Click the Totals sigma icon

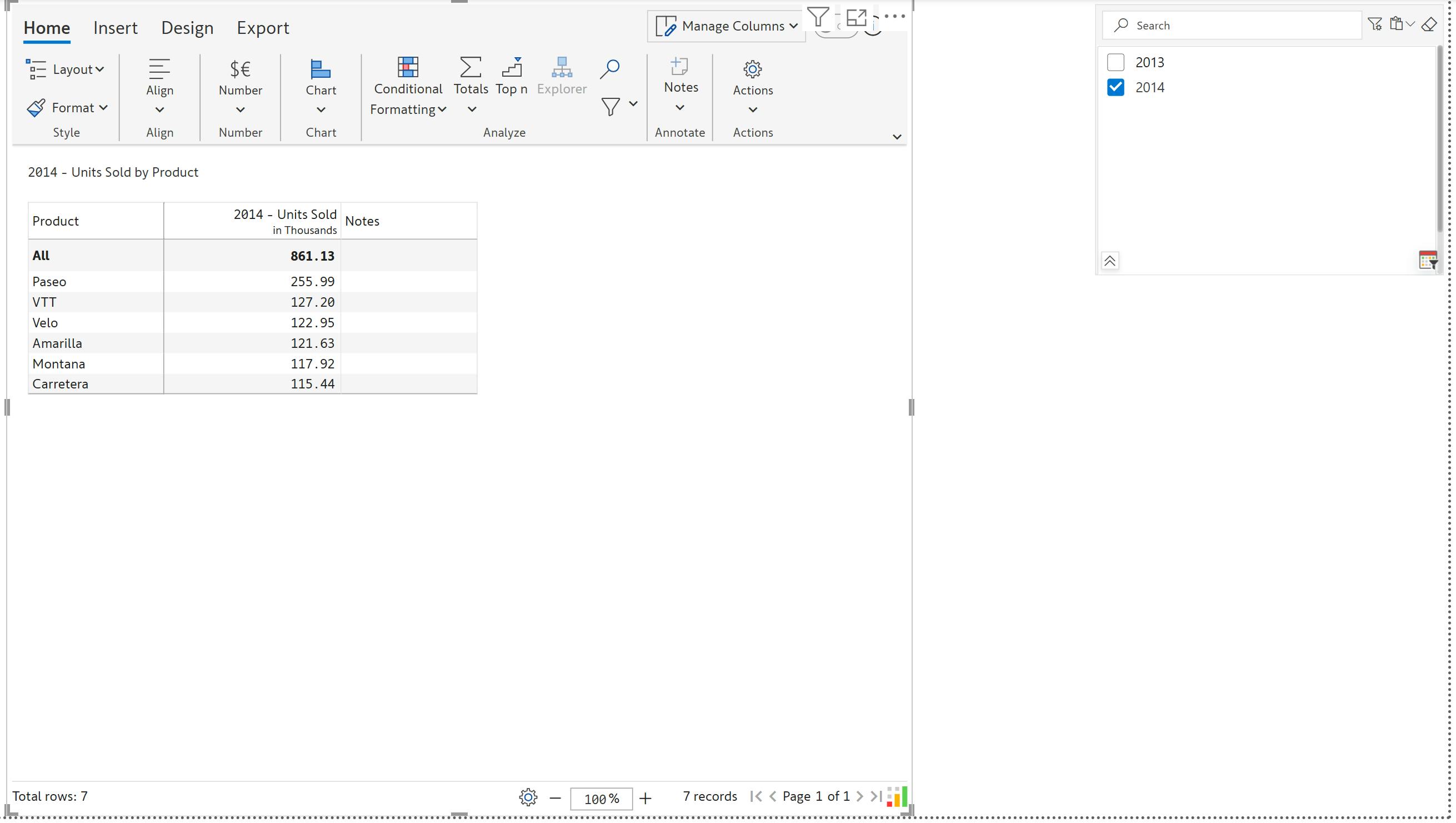point(471,67)
